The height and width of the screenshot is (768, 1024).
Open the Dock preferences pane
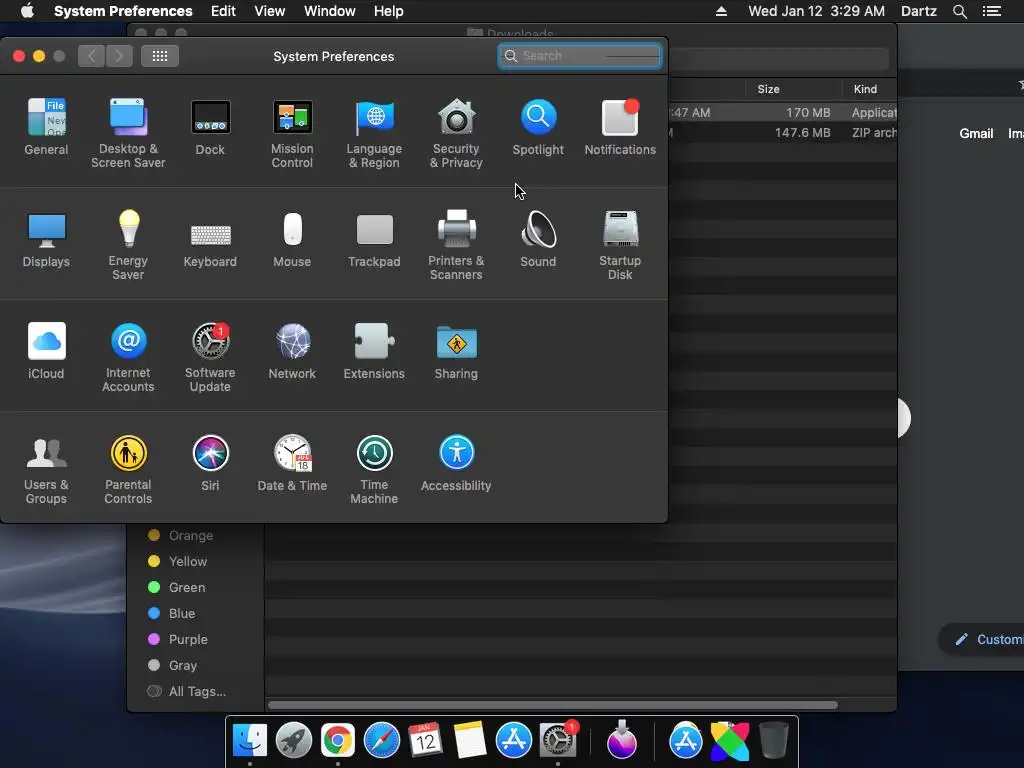(x=210, y=127)
